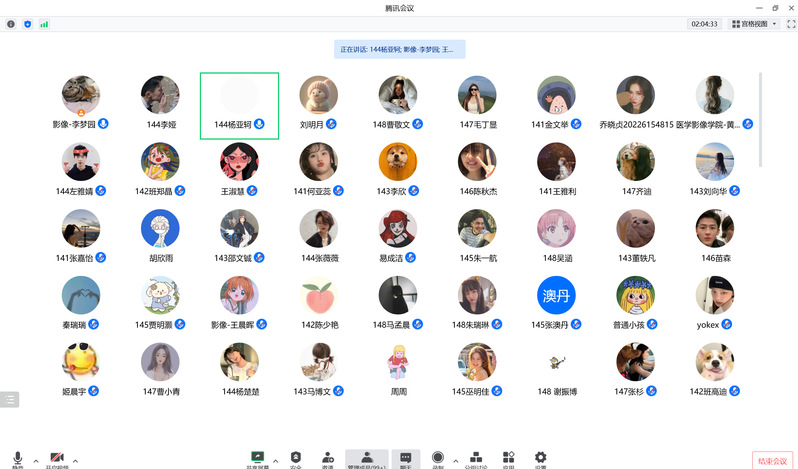
Task: Open the Chat panel
Action: click(405, 458)
